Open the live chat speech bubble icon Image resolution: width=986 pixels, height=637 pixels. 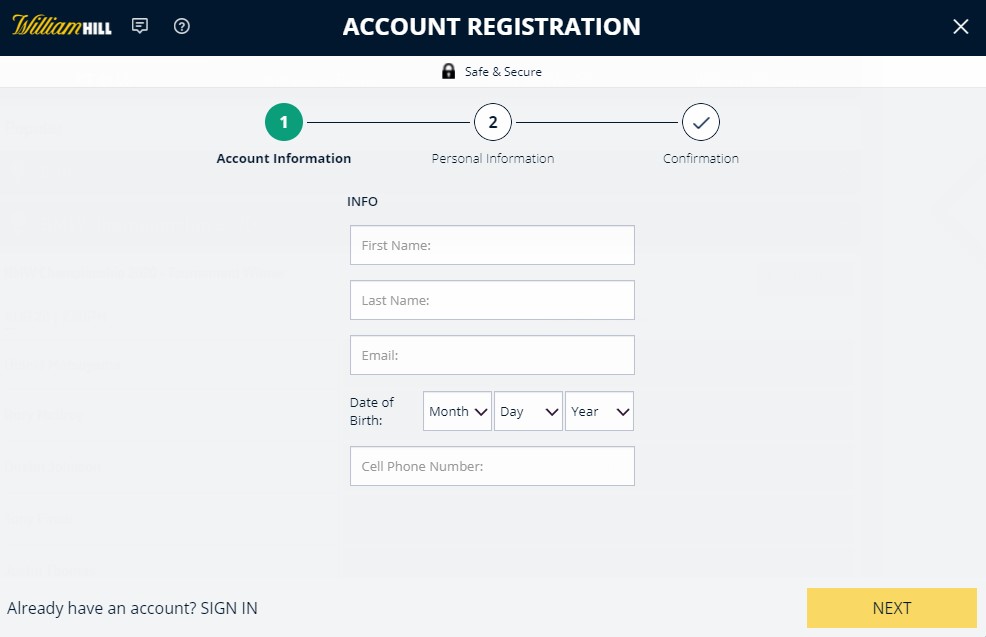[140, 26]
